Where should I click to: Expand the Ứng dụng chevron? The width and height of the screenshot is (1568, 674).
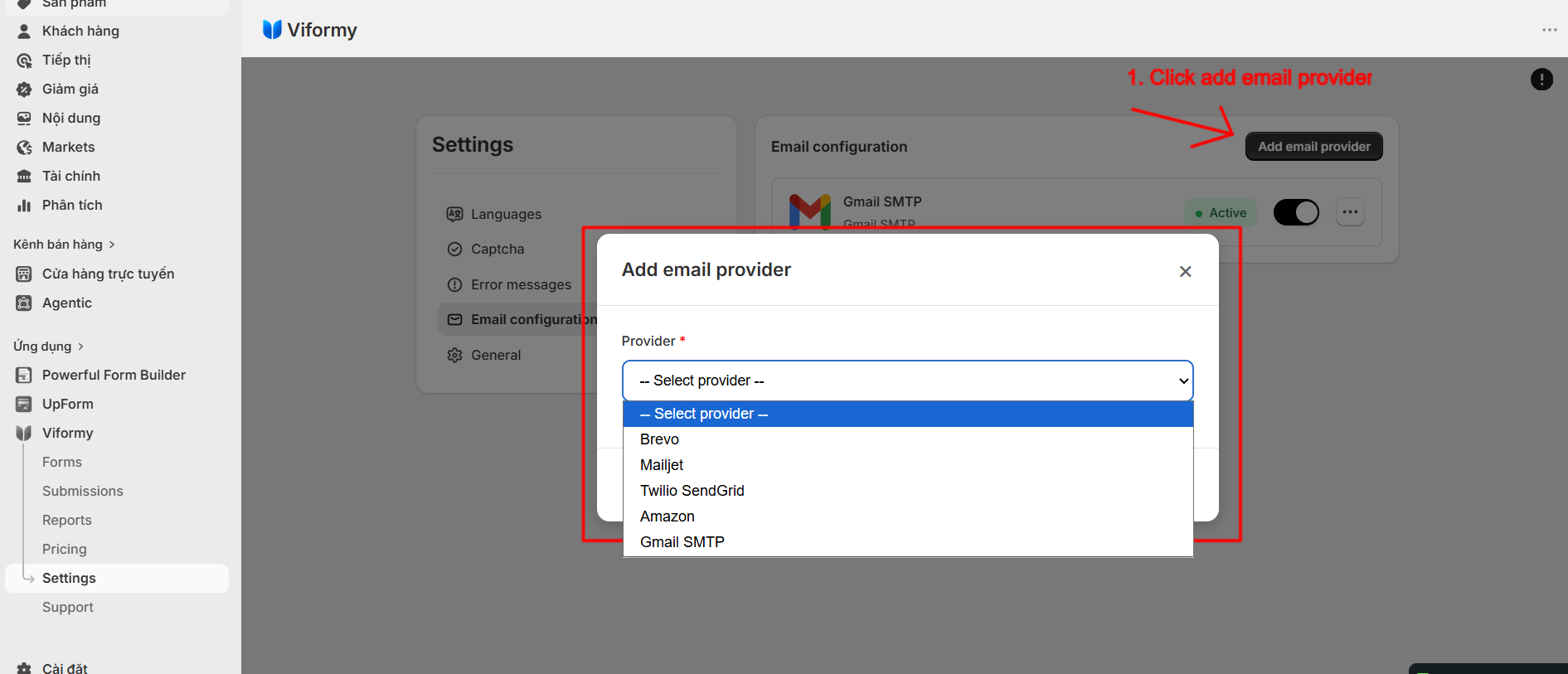80,347
